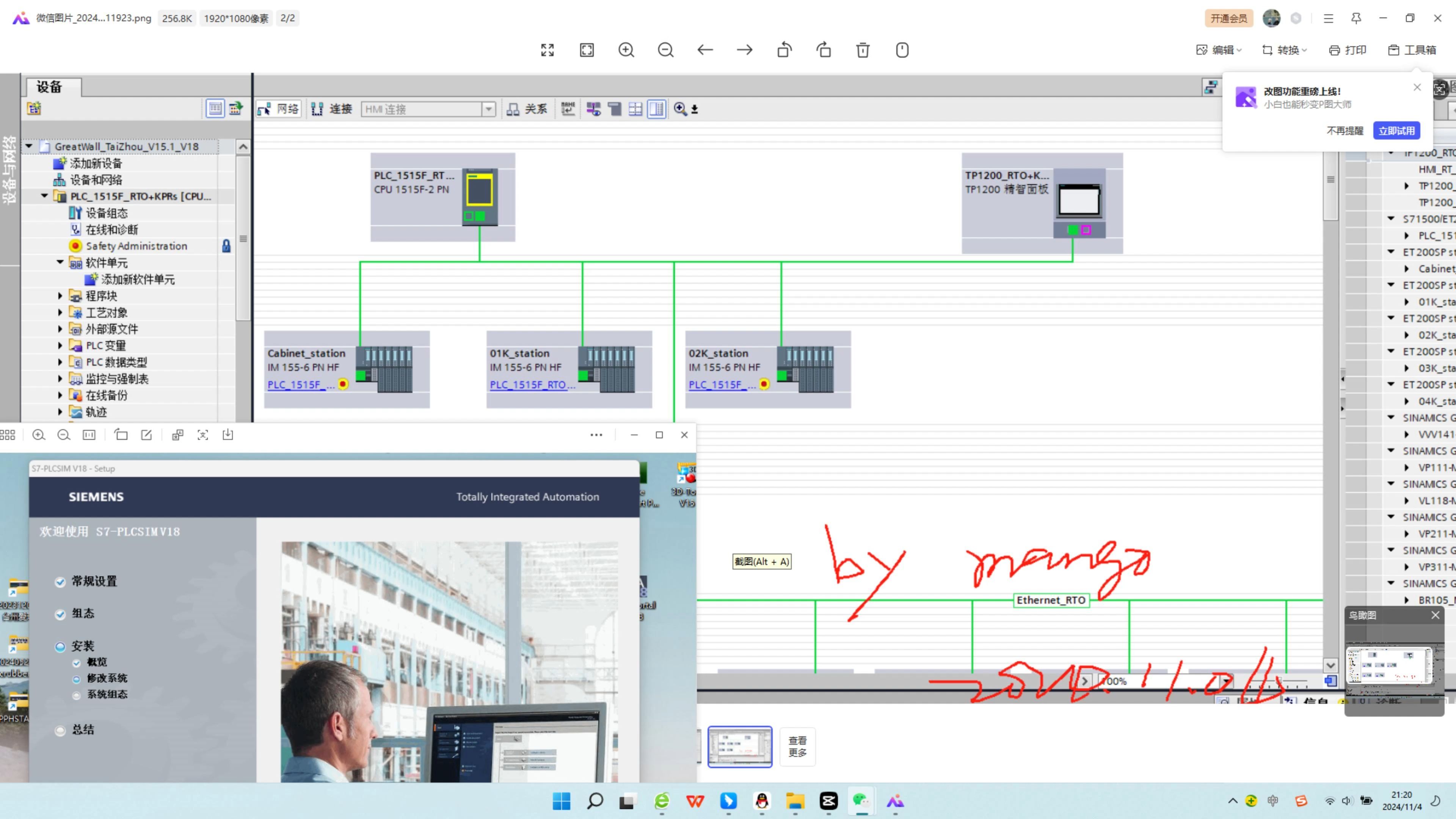This screenshot has width=1456, height=819.
Task: Click the 打印 print button
Action: [x=1348, y=50]
